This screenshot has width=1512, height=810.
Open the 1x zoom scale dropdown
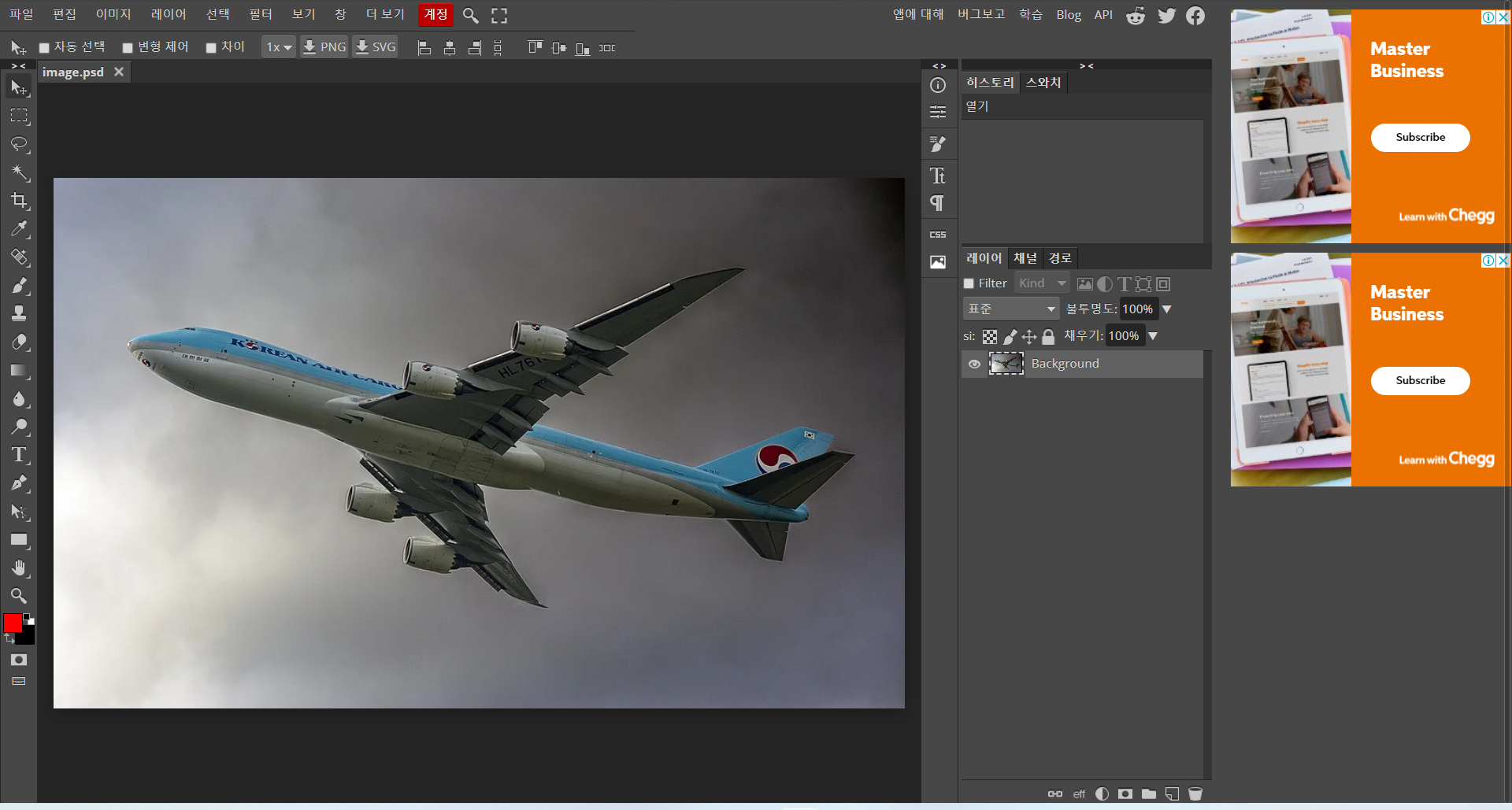(279, 47)
